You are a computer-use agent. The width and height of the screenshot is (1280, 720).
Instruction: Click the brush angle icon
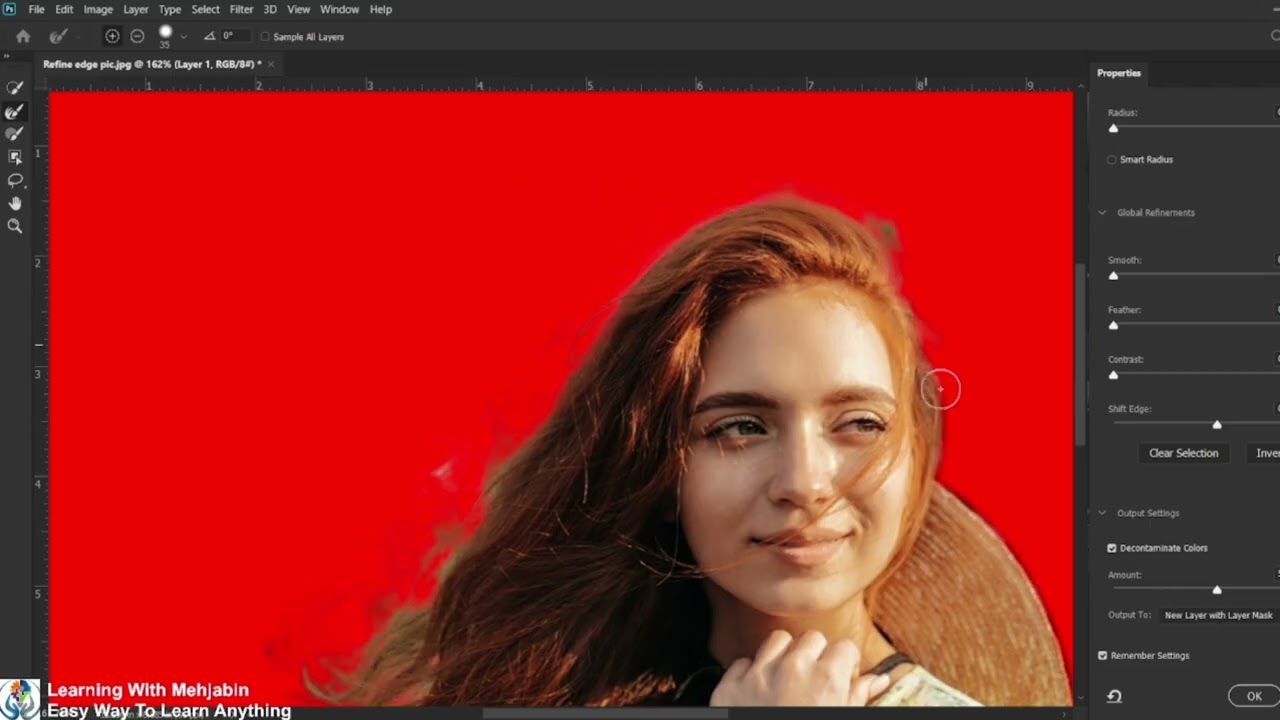click(209, 36)
